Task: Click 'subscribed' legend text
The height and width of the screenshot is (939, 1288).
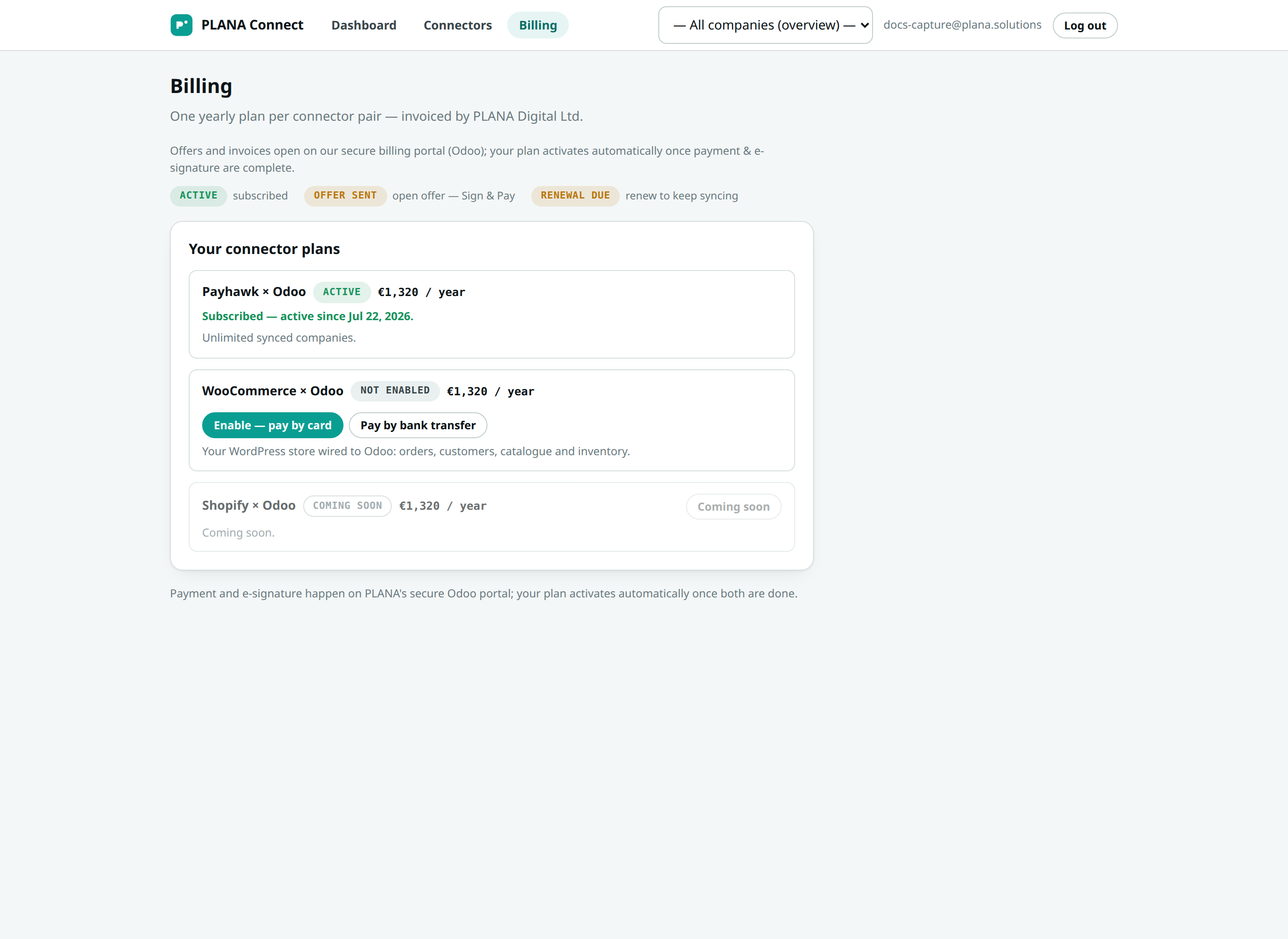Action: click(x=260, y=195)
